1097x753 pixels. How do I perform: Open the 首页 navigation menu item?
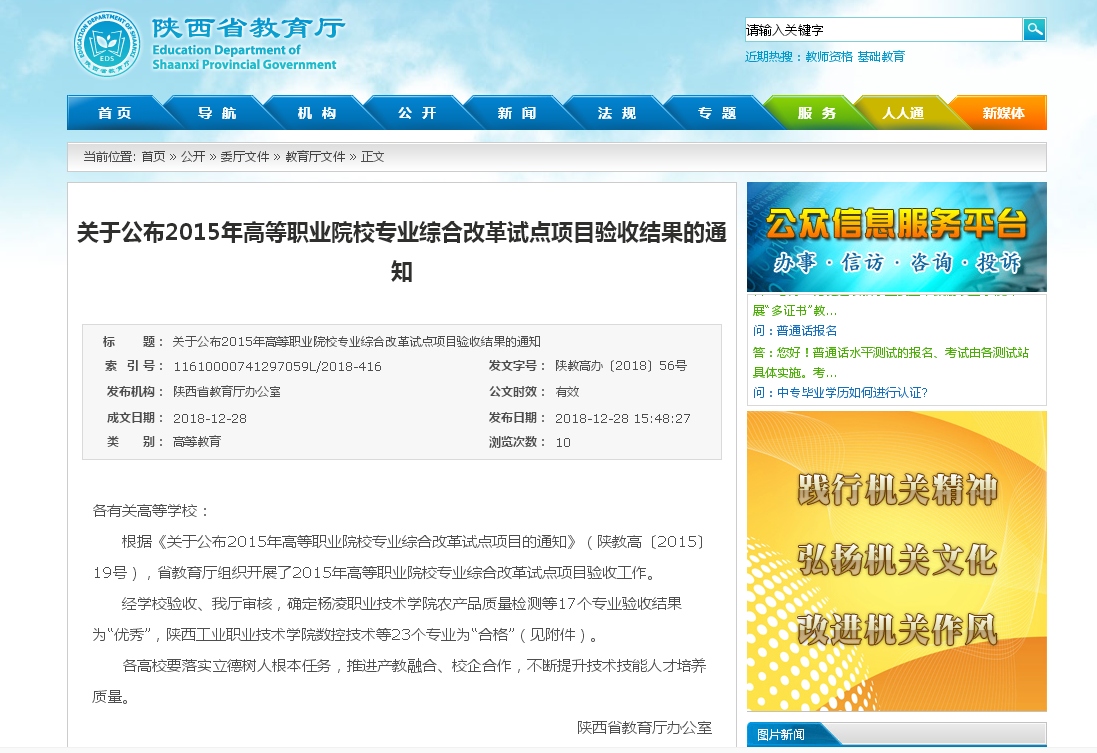point(114,113)
